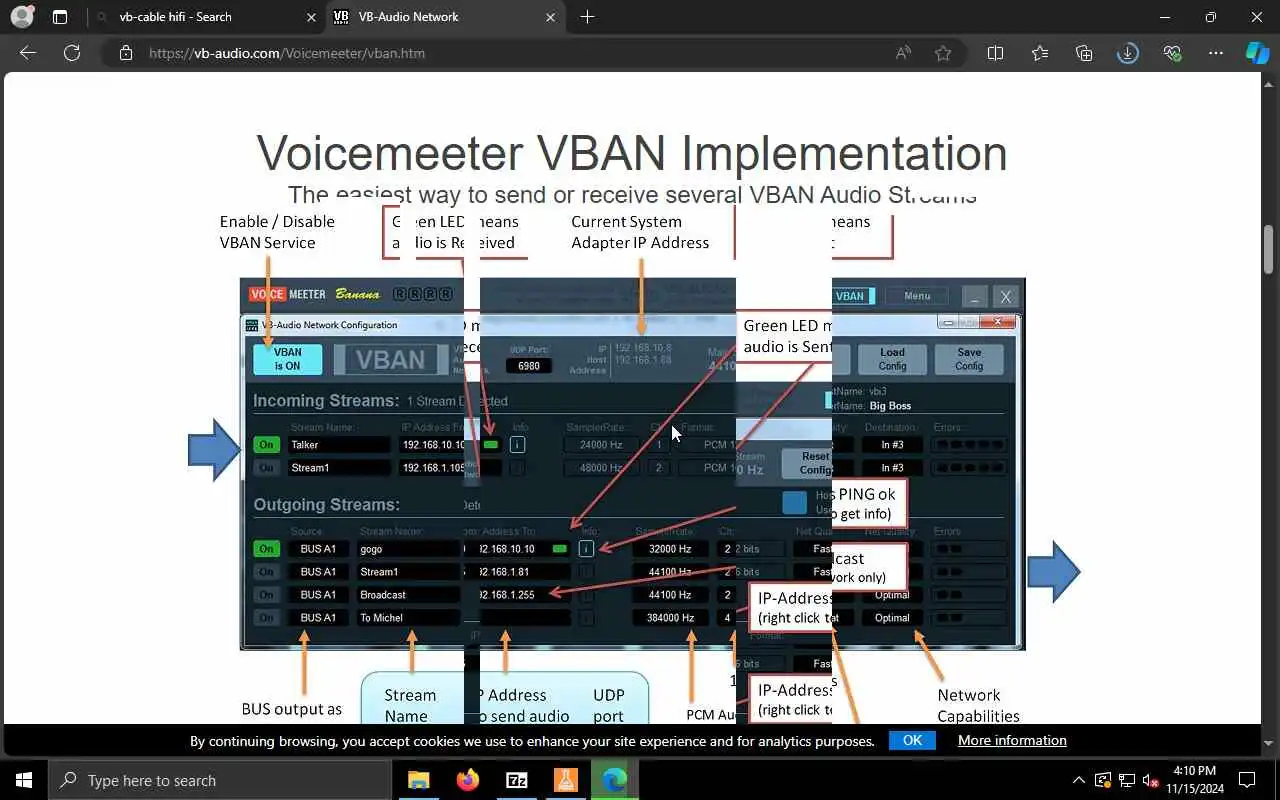This screenshot has width=1280, height=800.
Task: Select the heading "Voicemeeter VBAN Implementation"
Action: point(632,153)
